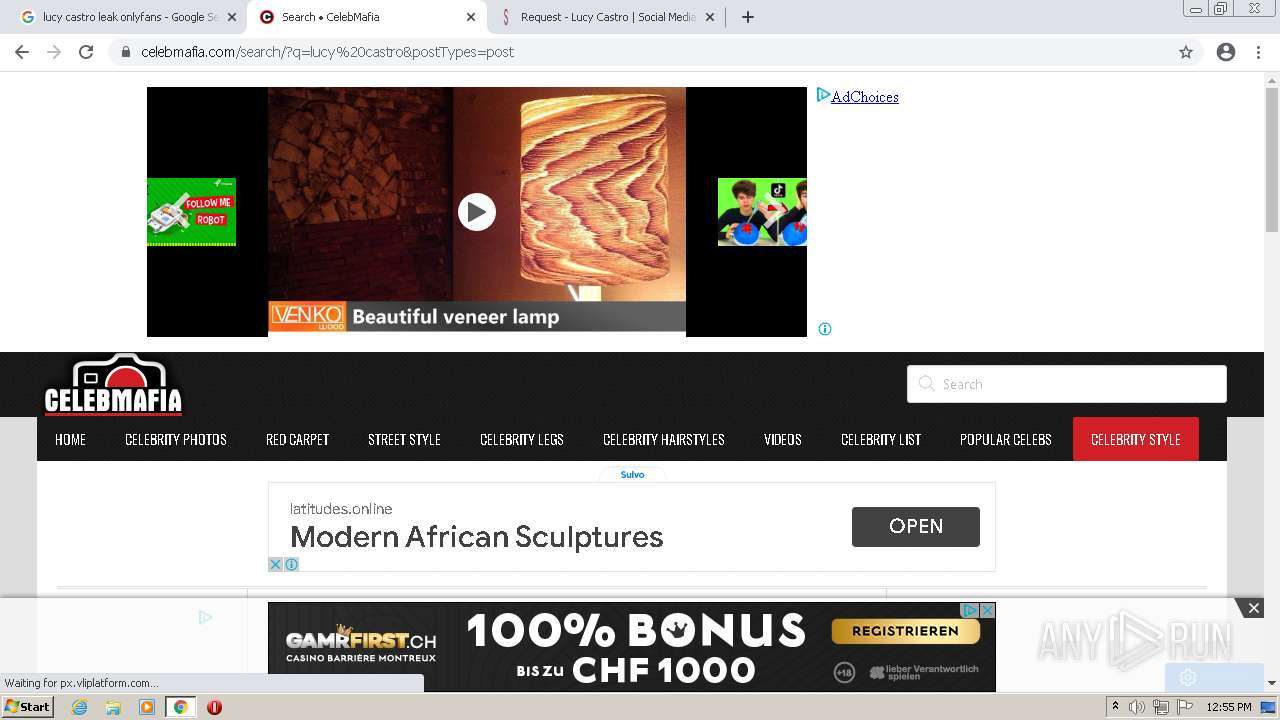This screenshot has height=720, width=1280.
Task: Dismiss the bottom sticky ad bar
Action: 1253,608
